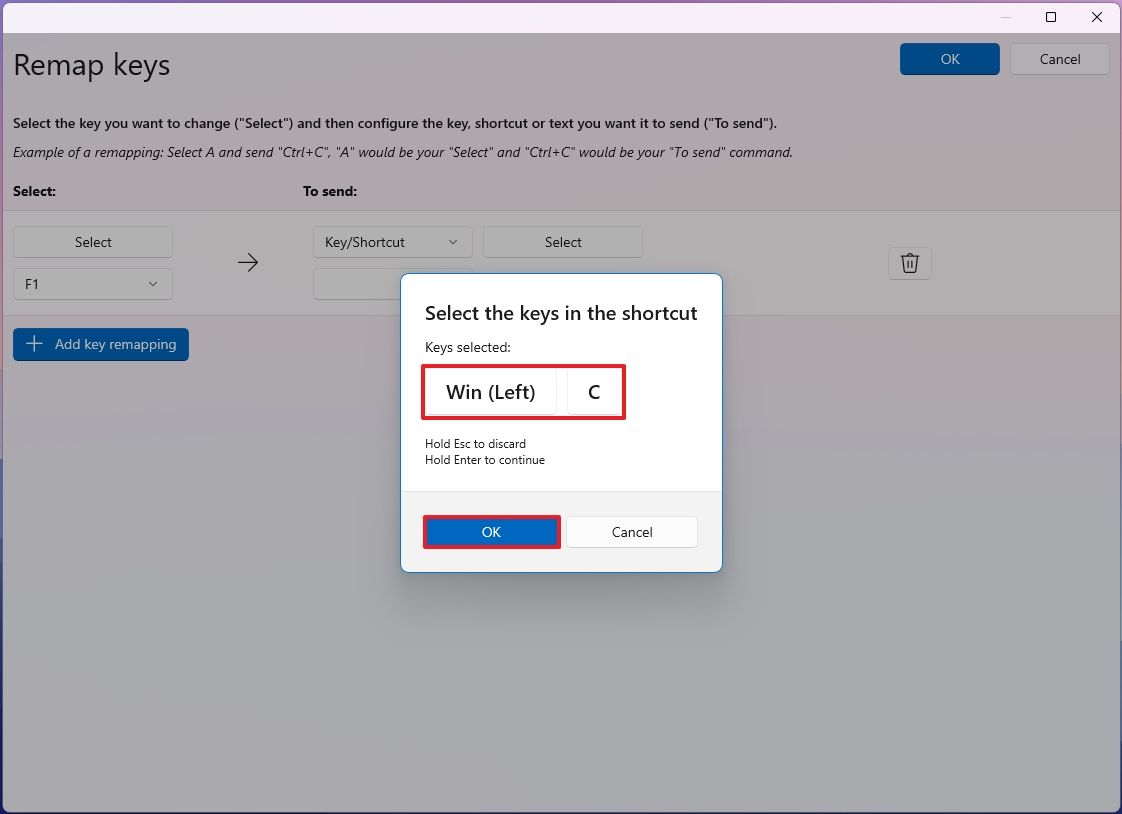This screenshot has height=814, width=1122.
Task: Click the 'Select:' column label
Action: (34, 191)
